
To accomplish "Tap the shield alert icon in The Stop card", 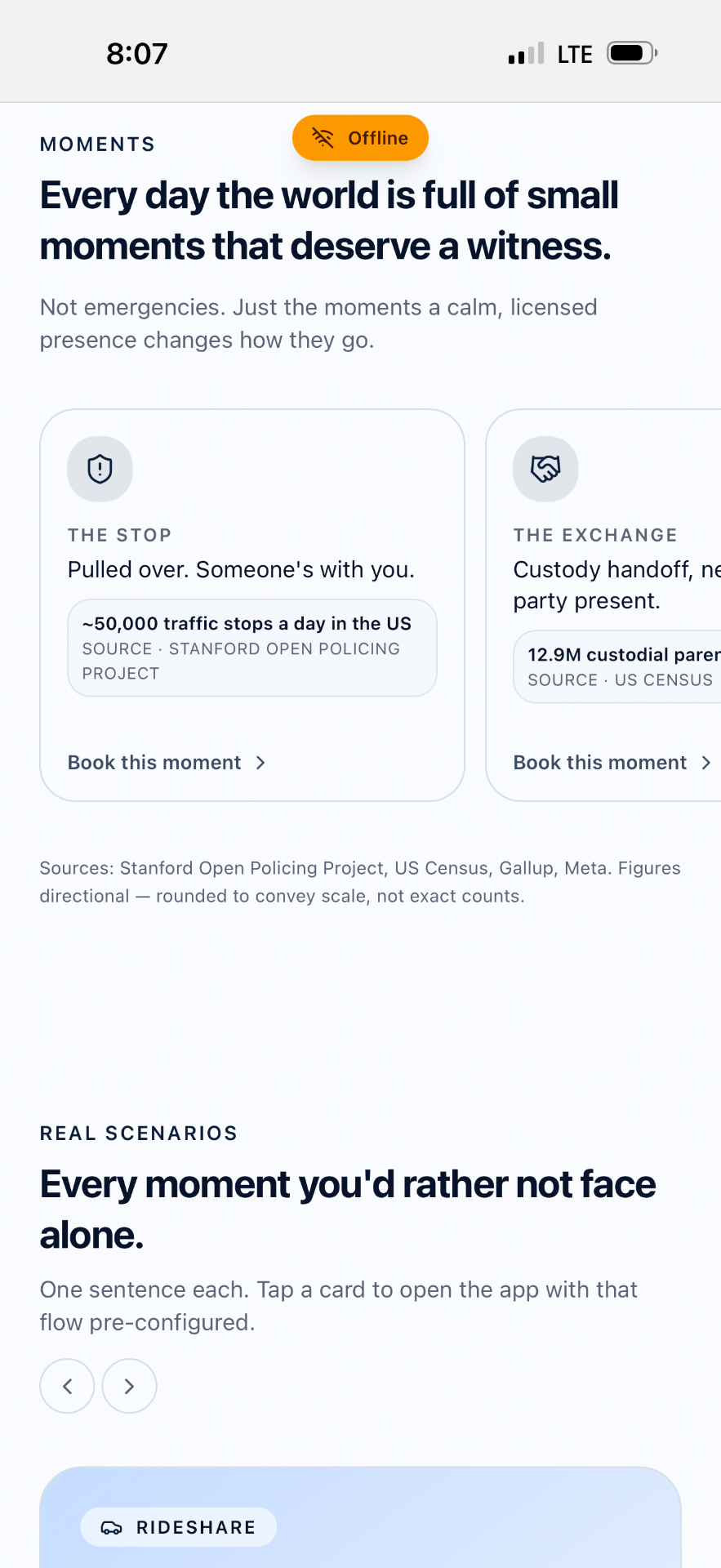I will pyautogui.click(x=100, y=469).
